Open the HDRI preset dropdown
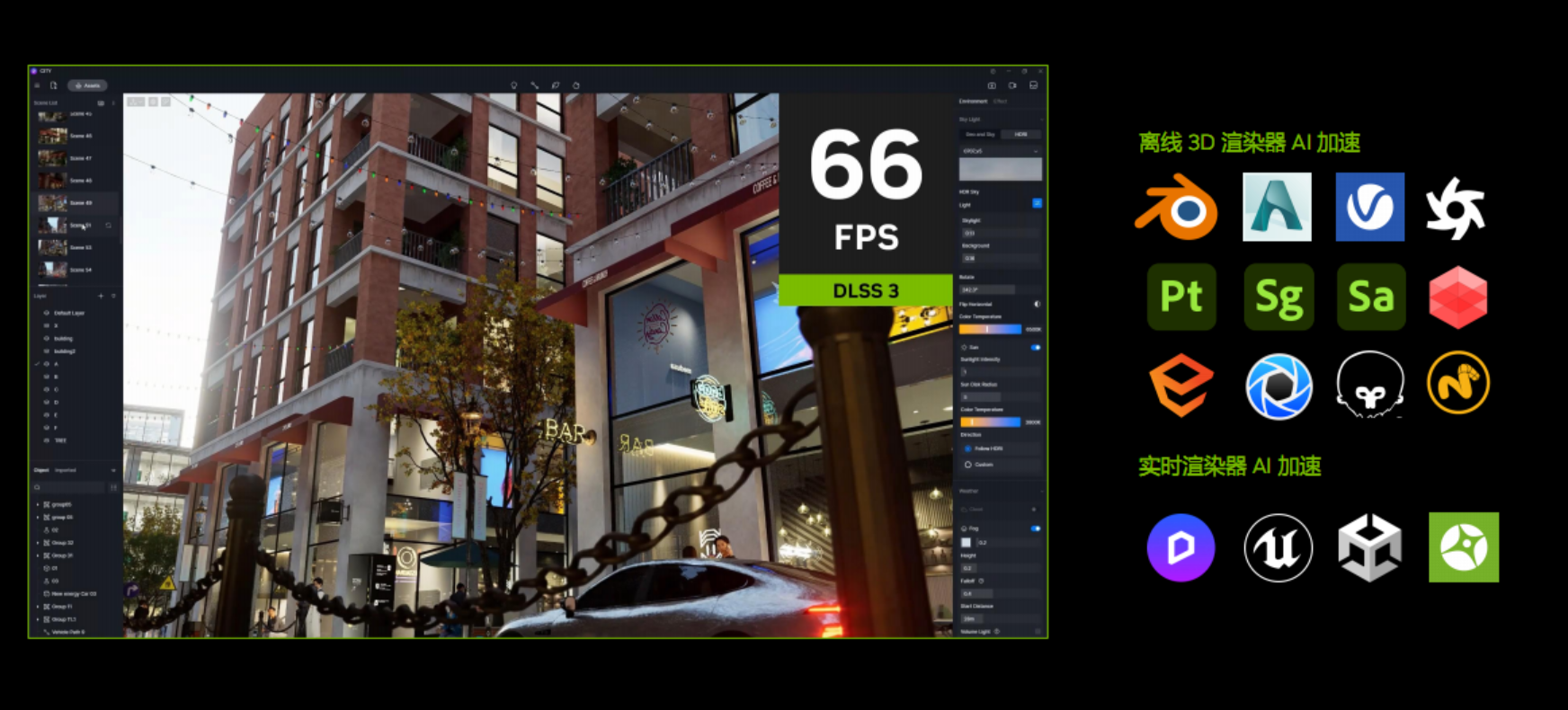 (x=1000, y=151)
